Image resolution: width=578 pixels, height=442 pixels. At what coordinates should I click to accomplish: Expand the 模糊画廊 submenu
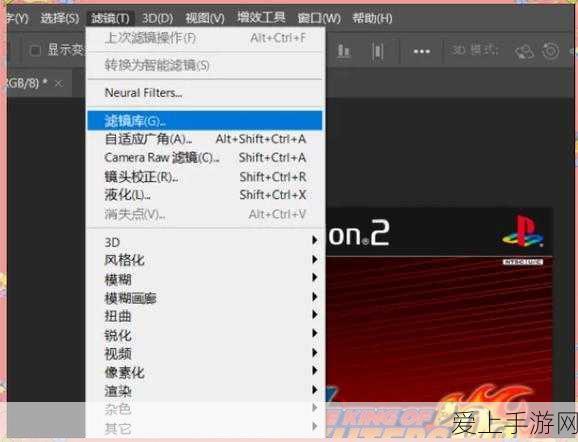(205, 298)
